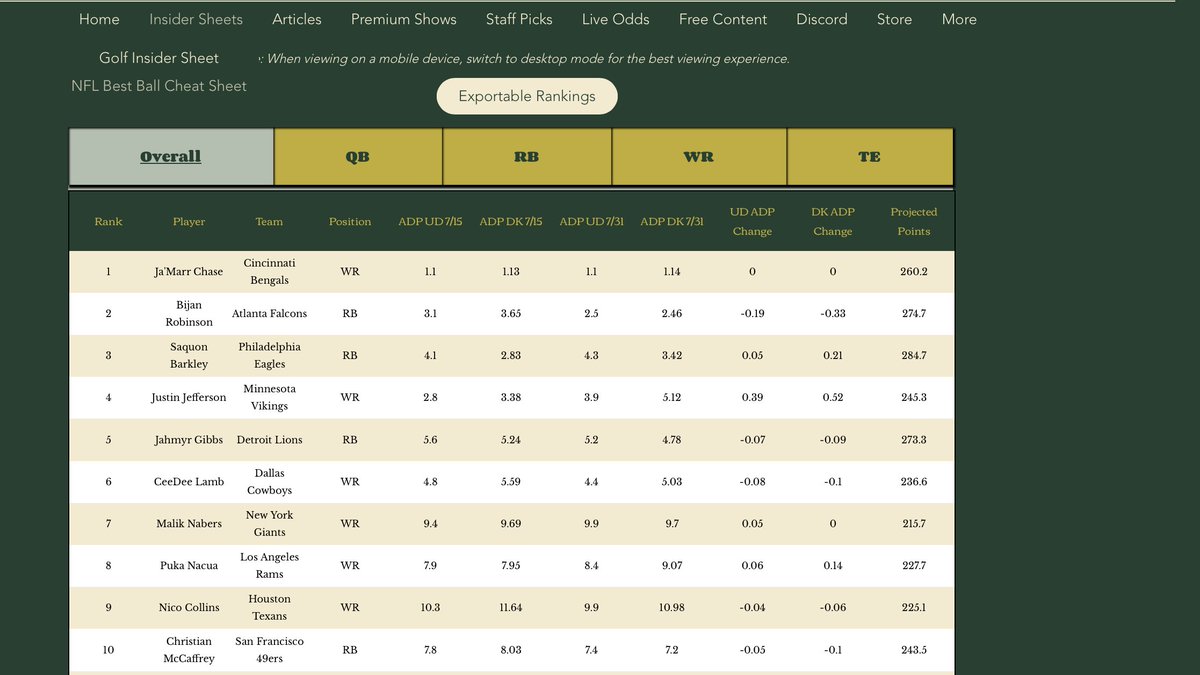Sort table by the Projected Points column
Screen dimensions: 1200x675
click(913, 221)
